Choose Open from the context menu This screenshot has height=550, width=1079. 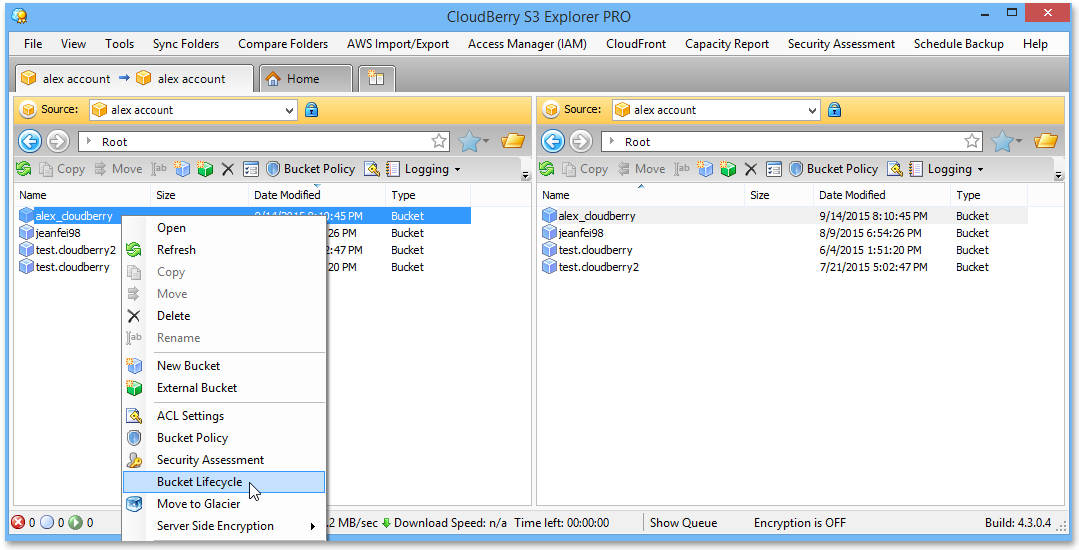click(224, 228)
